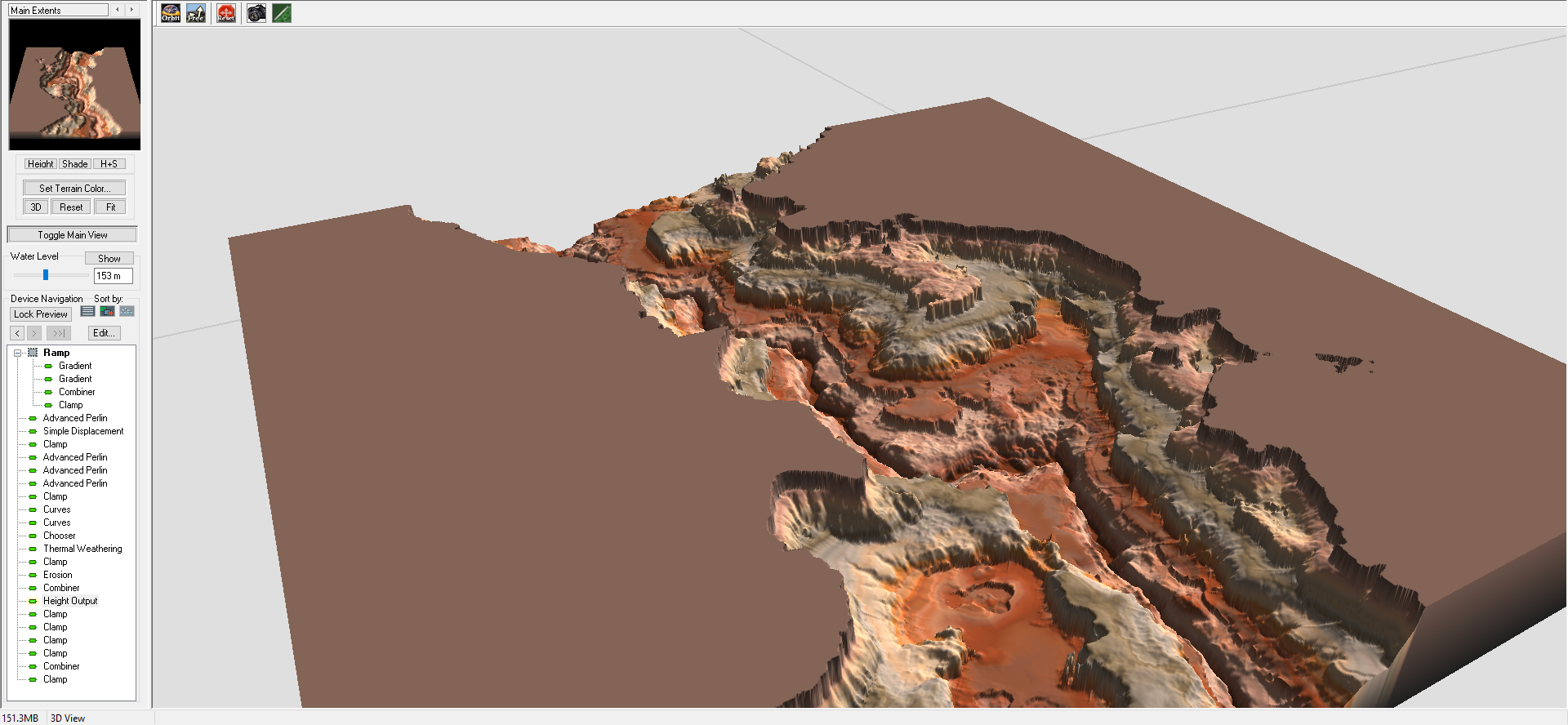Click the Water Level slider handle
Viewport: 1568px width, 725px height.
click(x=46, y=275)
